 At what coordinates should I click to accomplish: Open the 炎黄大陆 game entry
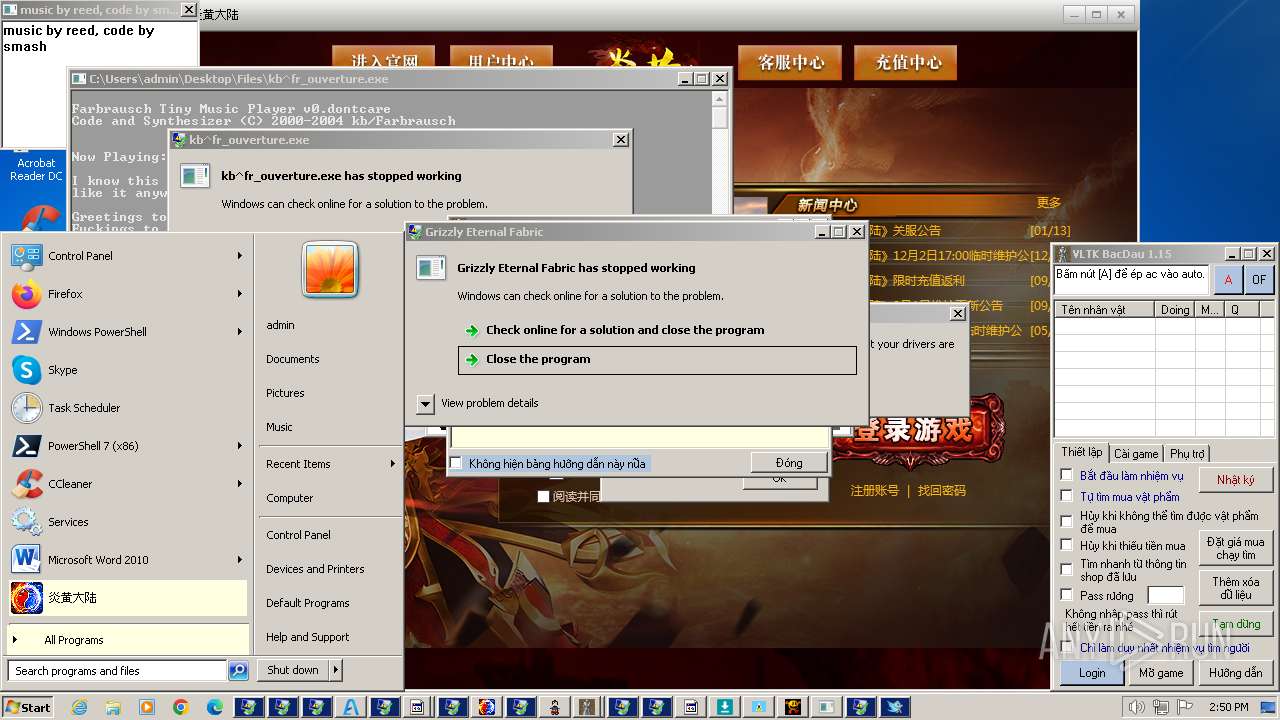(127, 598)
